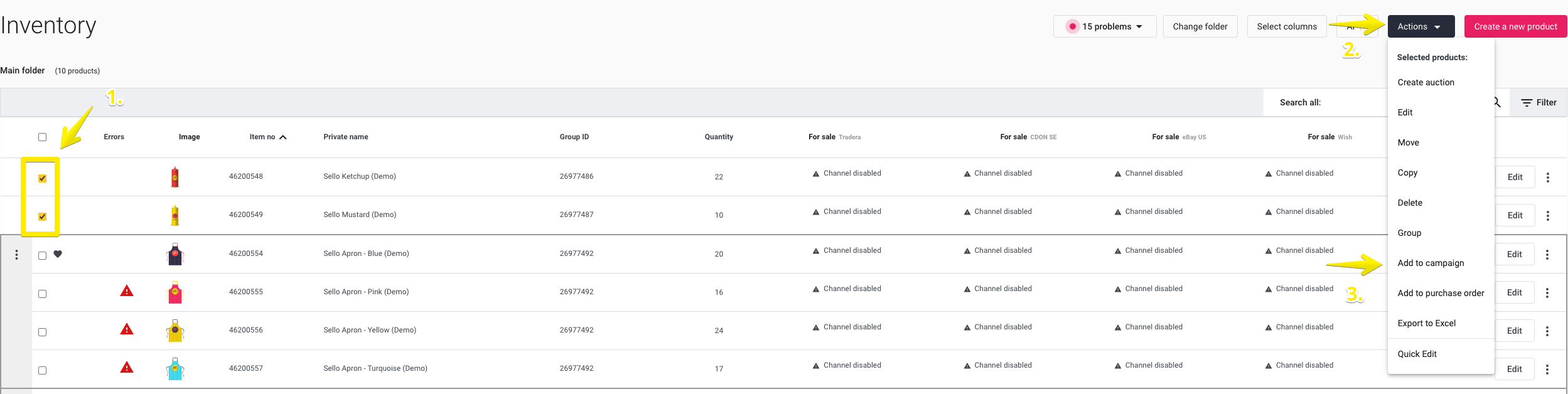The width and height of the screenshot is (1568, 394).
Task: Uncheck the Sello Ketchup row checkbox
Action: coord(42,178)
